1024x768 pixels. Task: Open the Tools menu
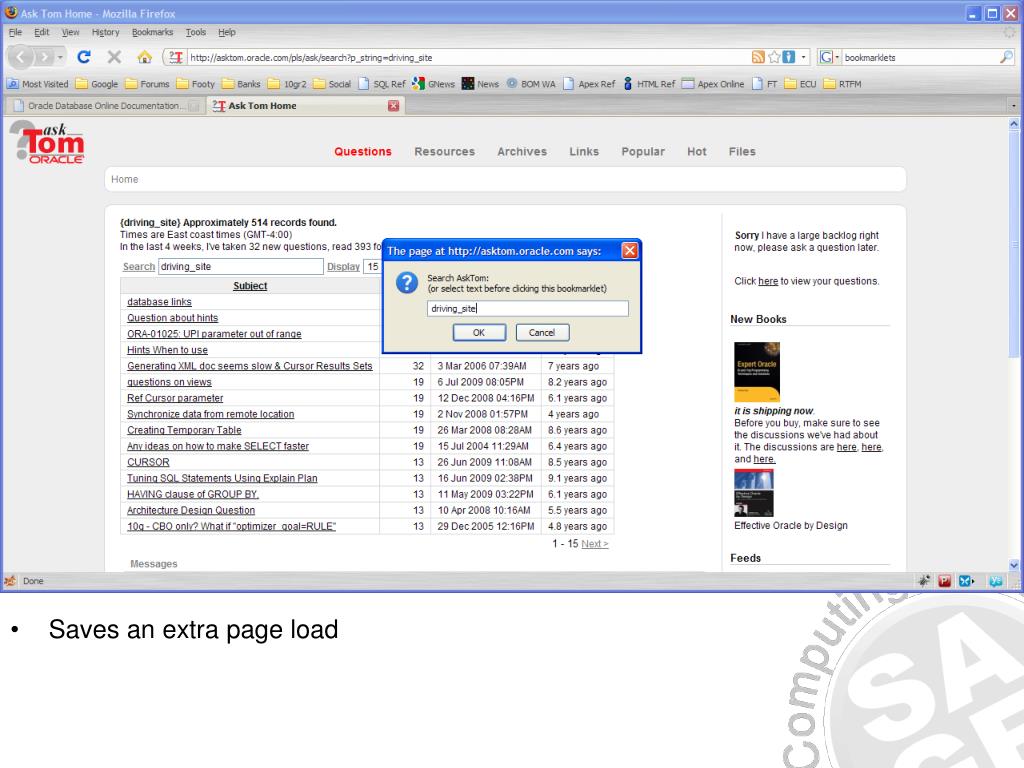[x=195, y=32]
